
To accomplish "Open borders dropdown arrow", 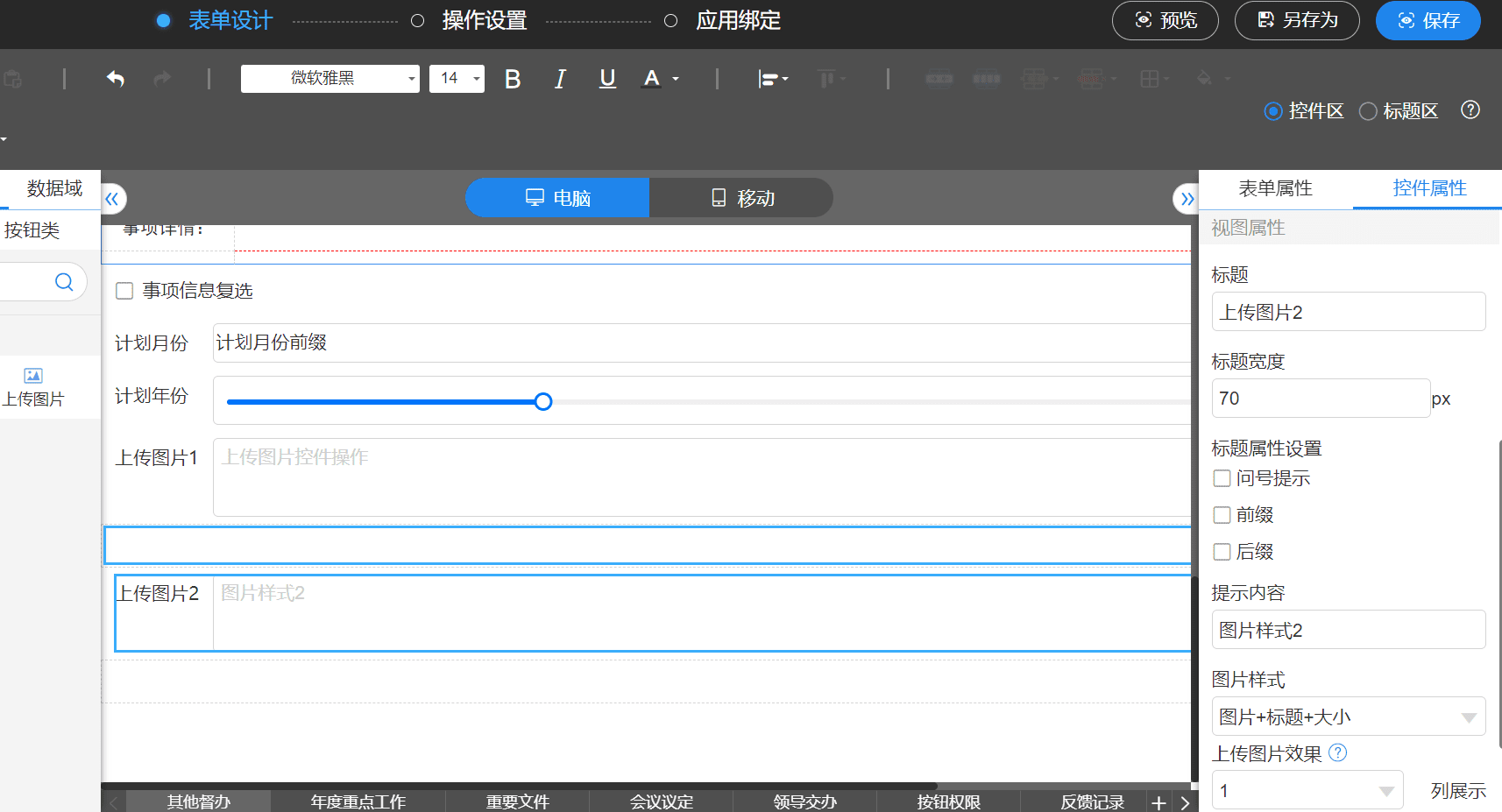I will pos(1166,79).
